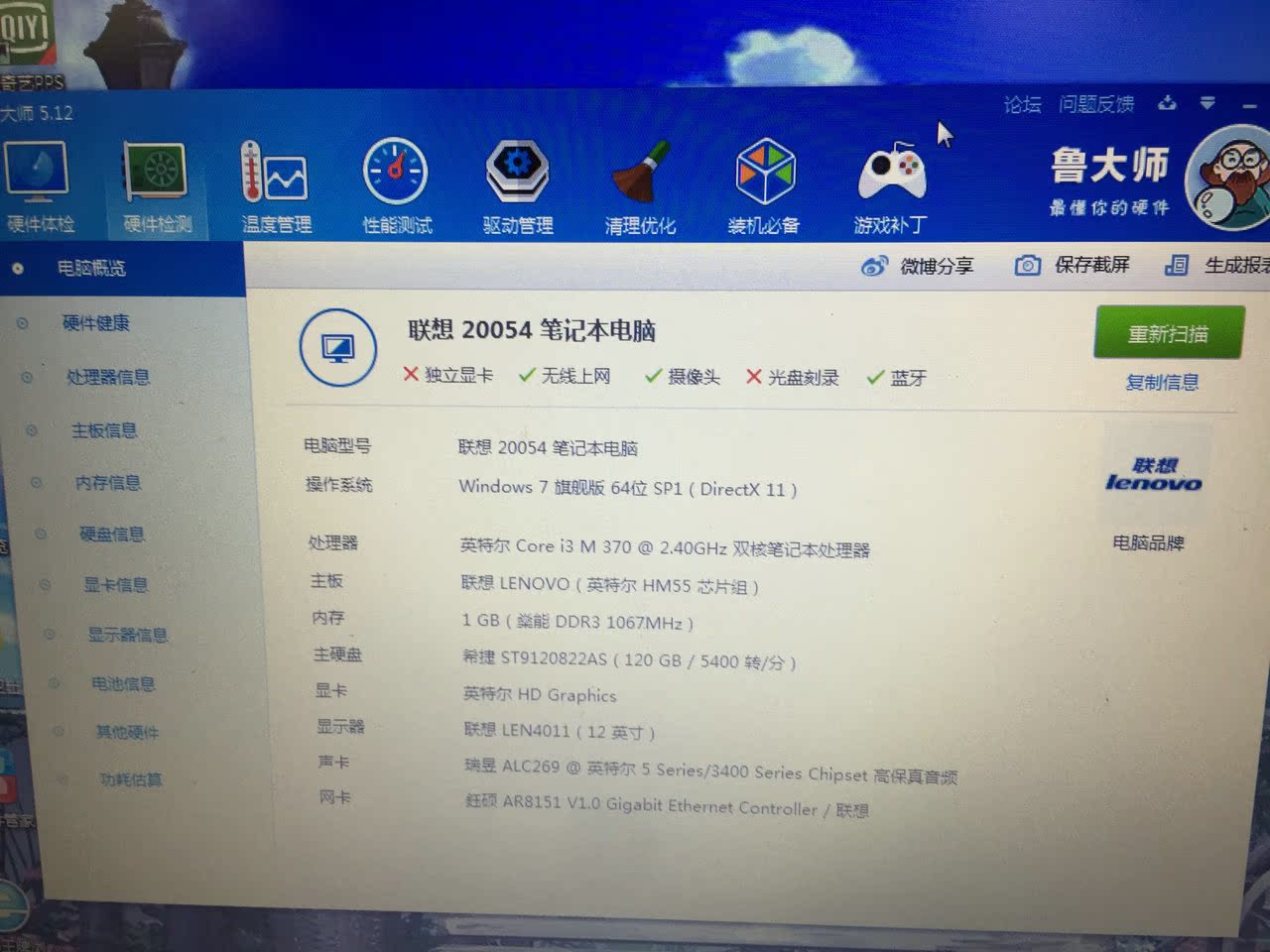Click network card value AR8151 Gigabit Ethernet
This screenshot has height=952, width=1270.
pos(667,806)
